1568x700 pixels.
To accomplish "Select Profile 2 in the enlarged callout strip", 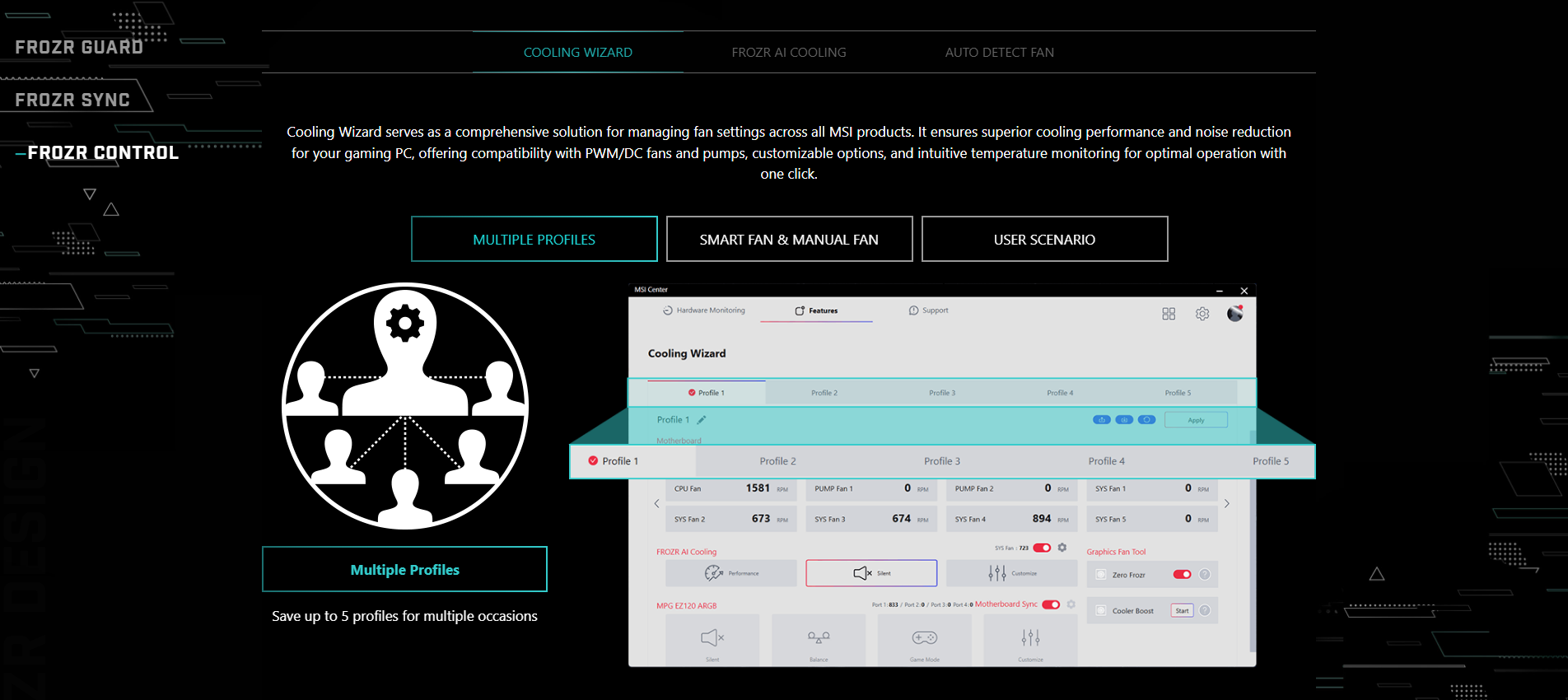I will [x=777, y=461].
